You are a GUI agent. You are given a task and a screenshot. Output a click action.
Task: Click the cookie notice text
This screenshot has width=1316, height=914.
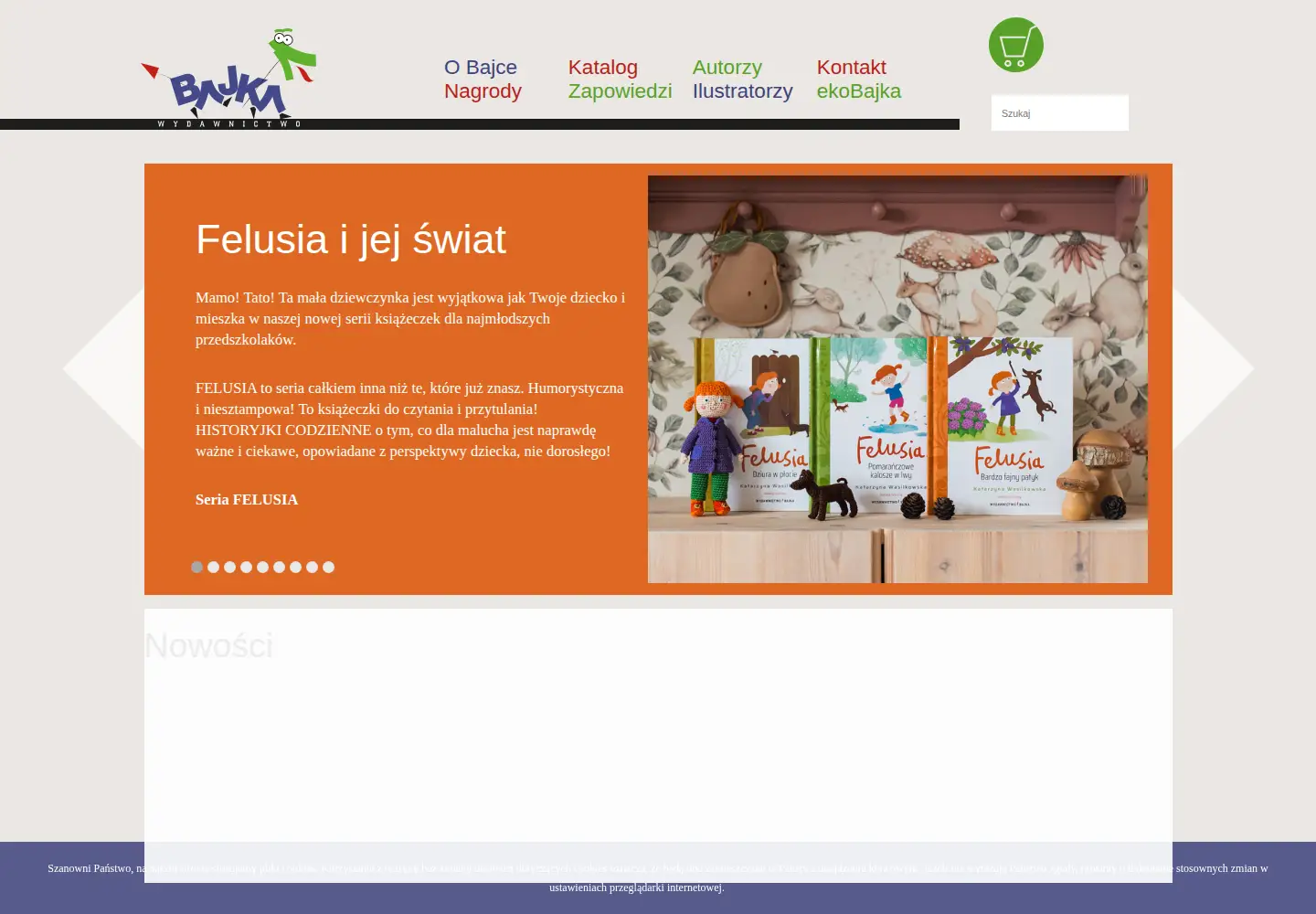(x=658, y=877)
